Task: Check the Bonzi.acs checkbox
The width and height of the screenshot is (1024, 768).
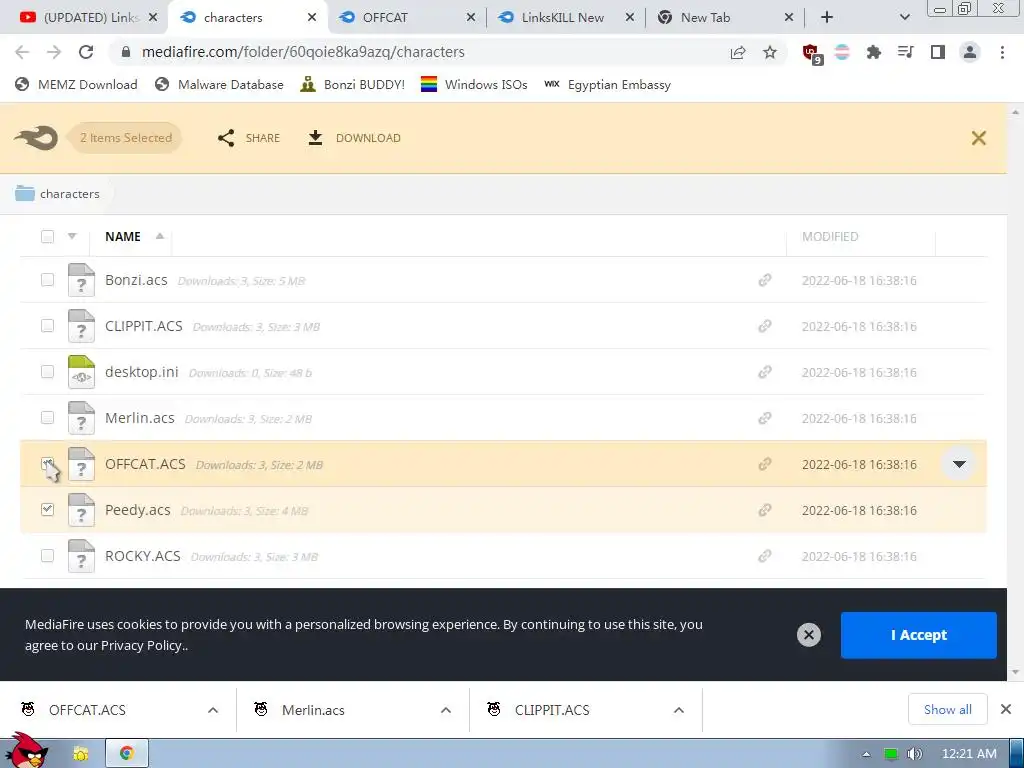Action: pyautogui.click(x=47, y=280)
